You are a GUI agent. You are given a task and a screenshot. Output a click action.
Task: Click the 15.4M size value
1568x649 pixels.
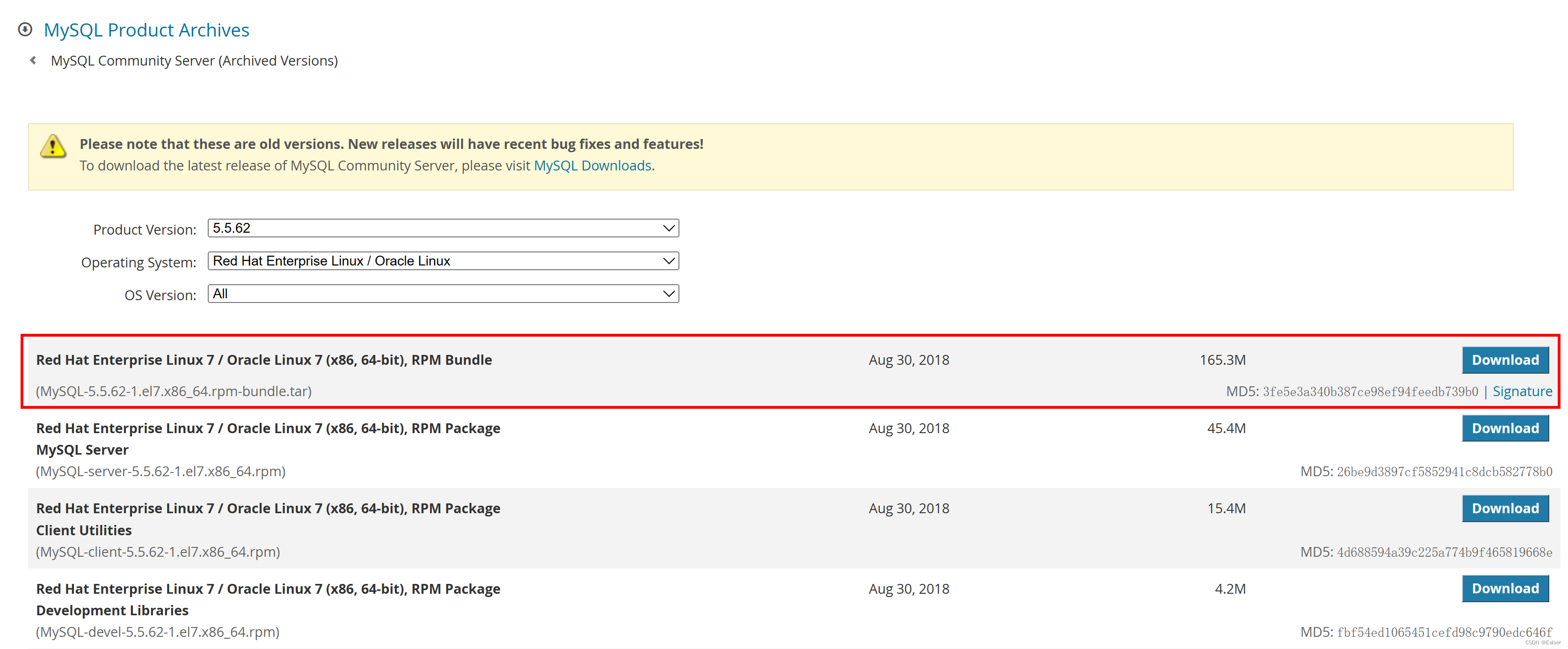[x=1226, y=508]
